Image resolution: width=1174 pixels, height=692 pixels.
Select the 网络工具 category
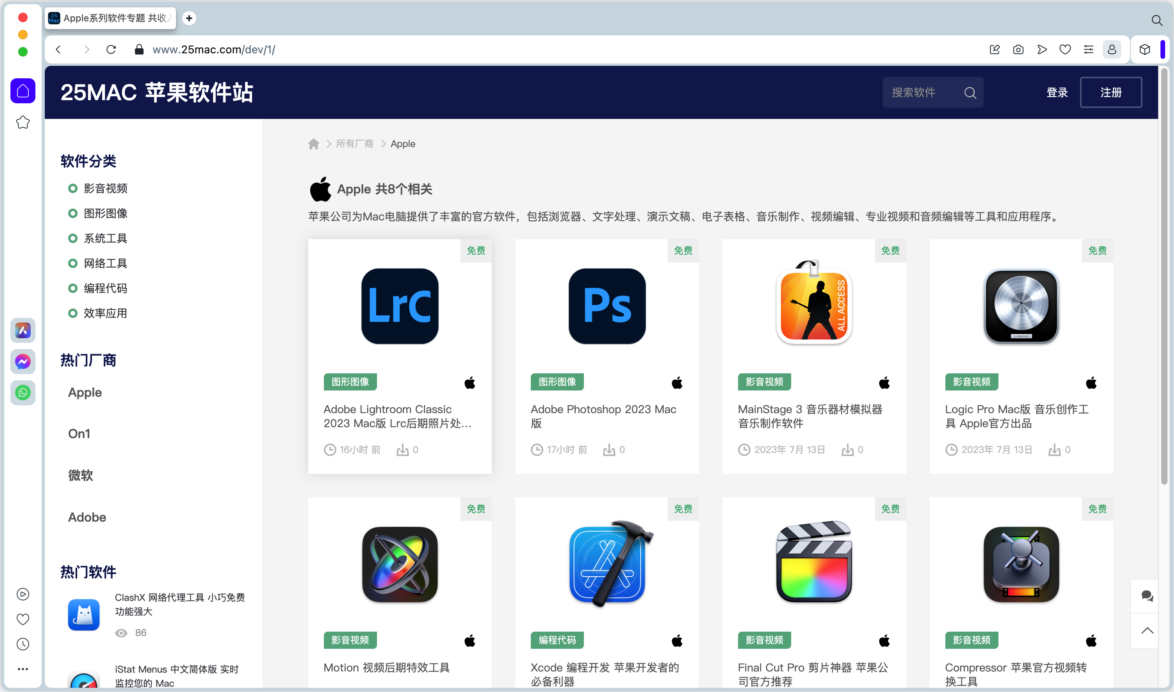(106, 263)
